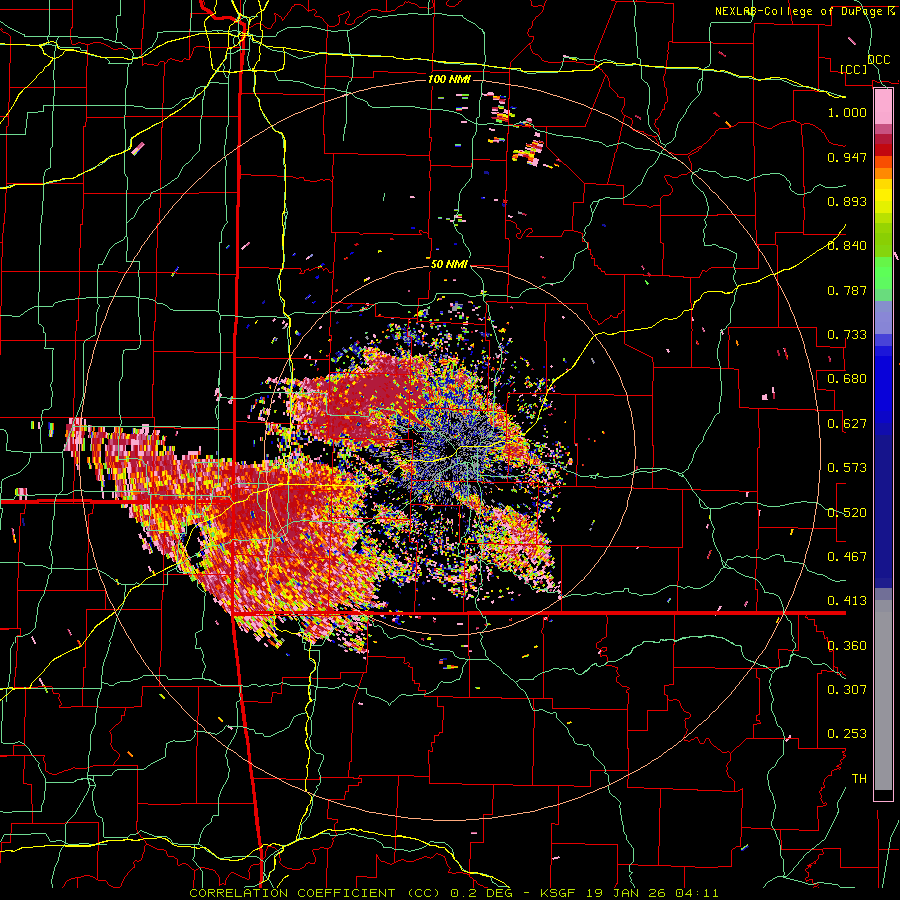Pick the pink swatch at the top of the color scale

(883, 106)
